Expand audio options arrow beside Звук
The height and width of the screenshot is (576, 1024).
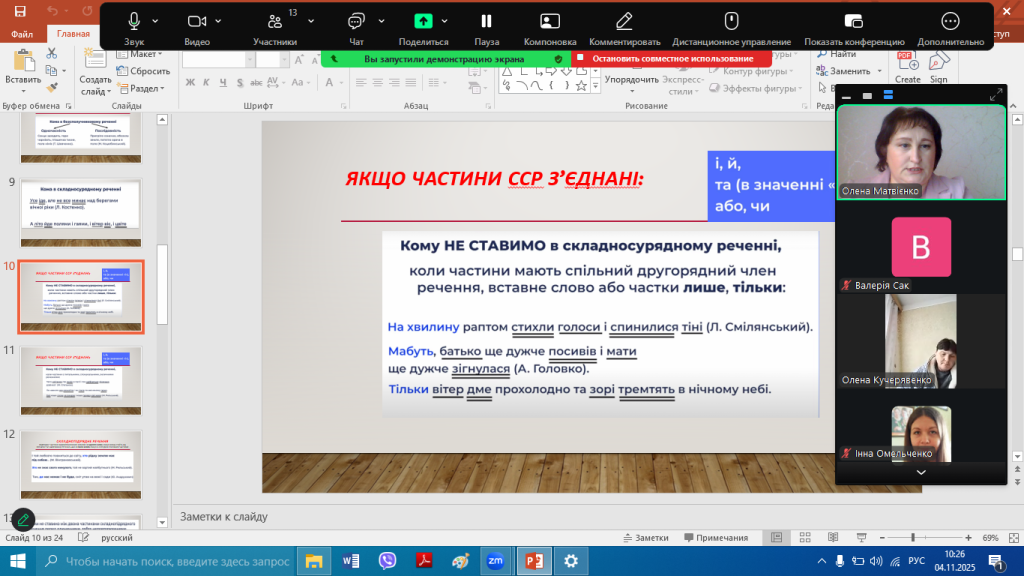click(155, 22)
